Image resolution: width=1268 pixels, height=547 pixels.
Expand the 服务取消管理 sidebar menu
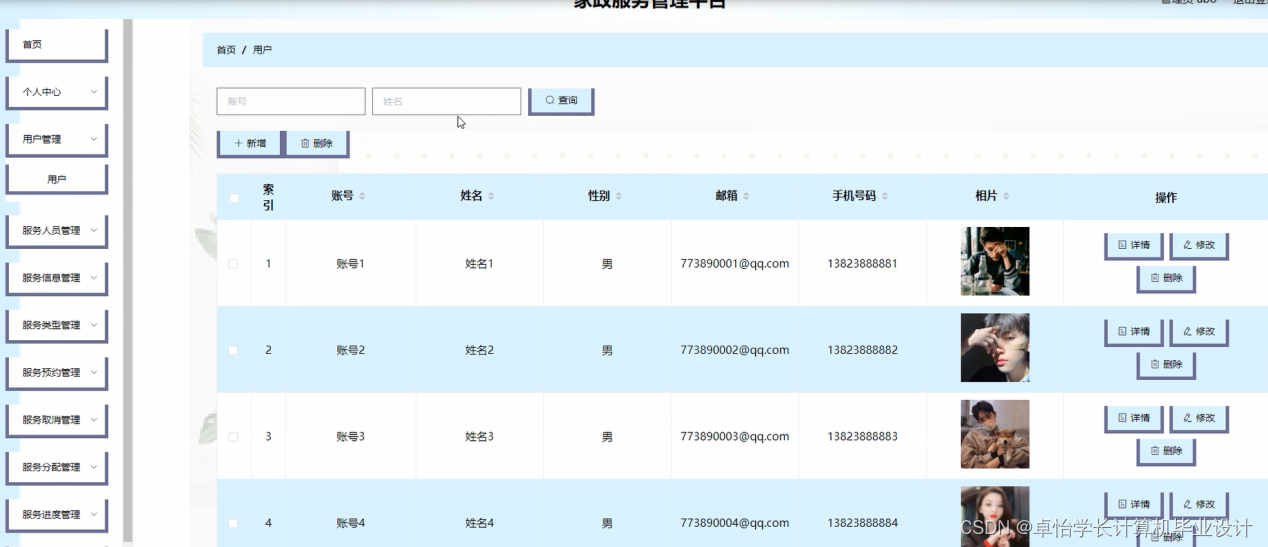click(57, 420)
